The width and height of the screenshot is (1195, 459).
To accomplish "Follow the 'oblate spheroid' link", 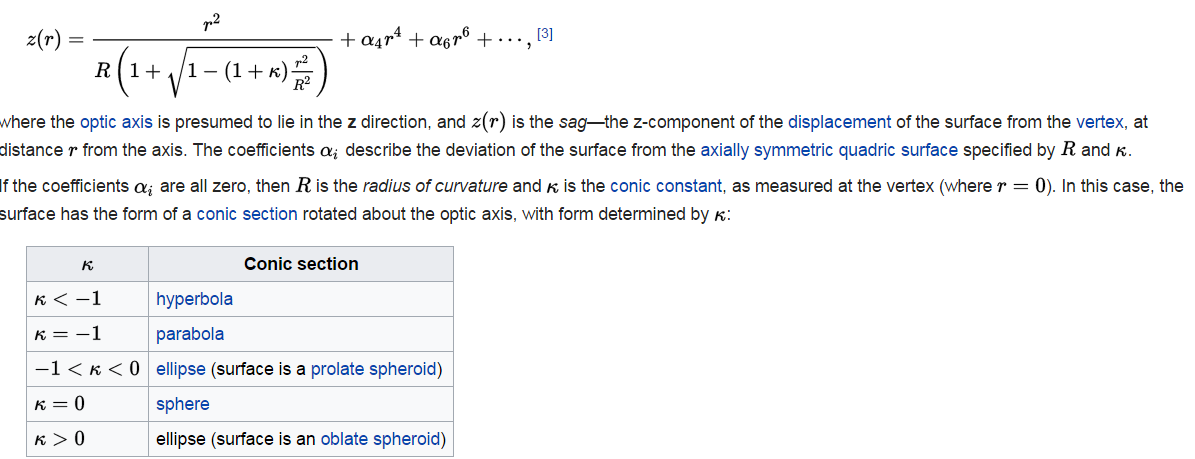I will 380,439.
